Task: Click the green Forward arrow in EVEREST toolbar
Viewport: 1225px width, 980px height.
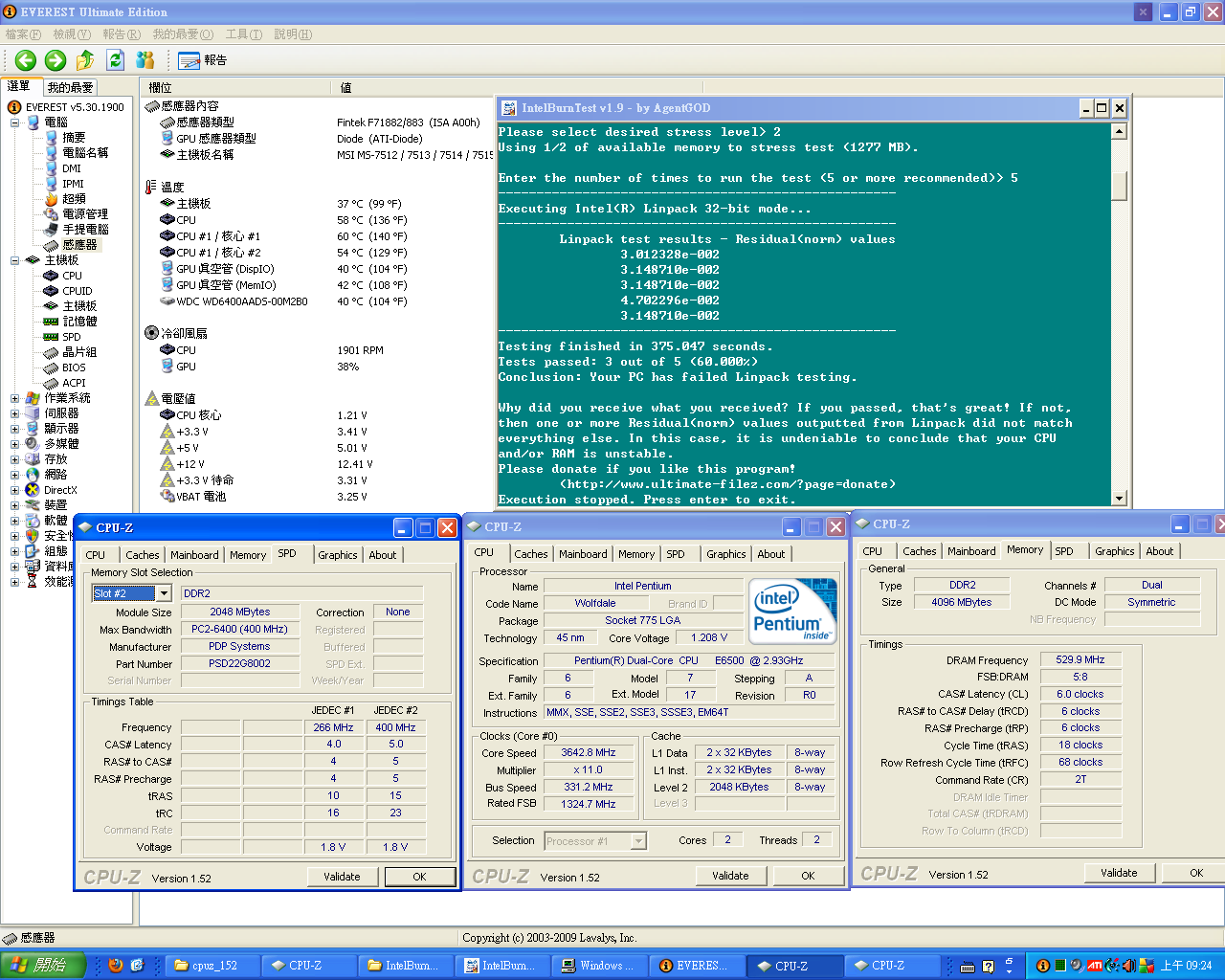Action: [x=56, y=60]
